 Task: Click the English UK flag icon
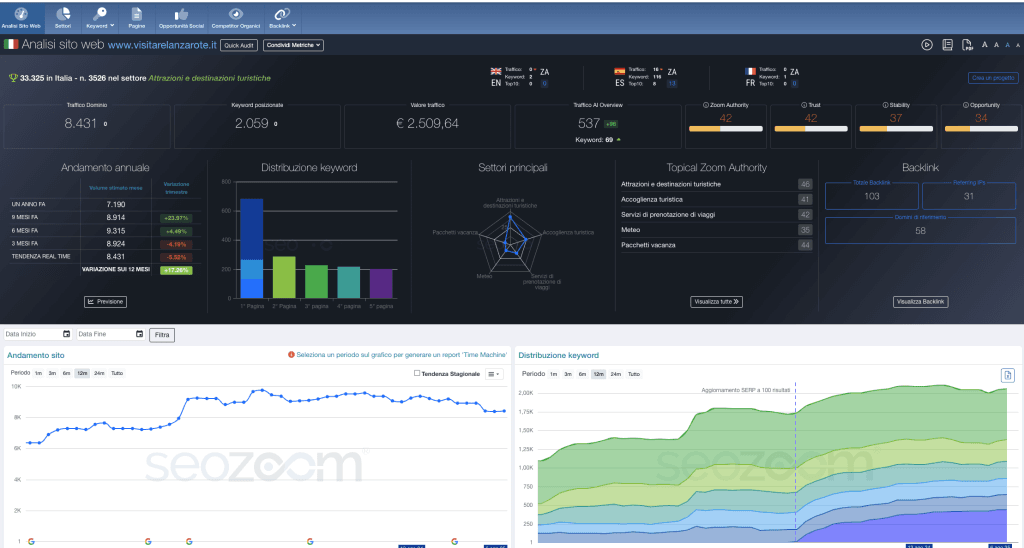pyautogui.click(x=496, y=72)
